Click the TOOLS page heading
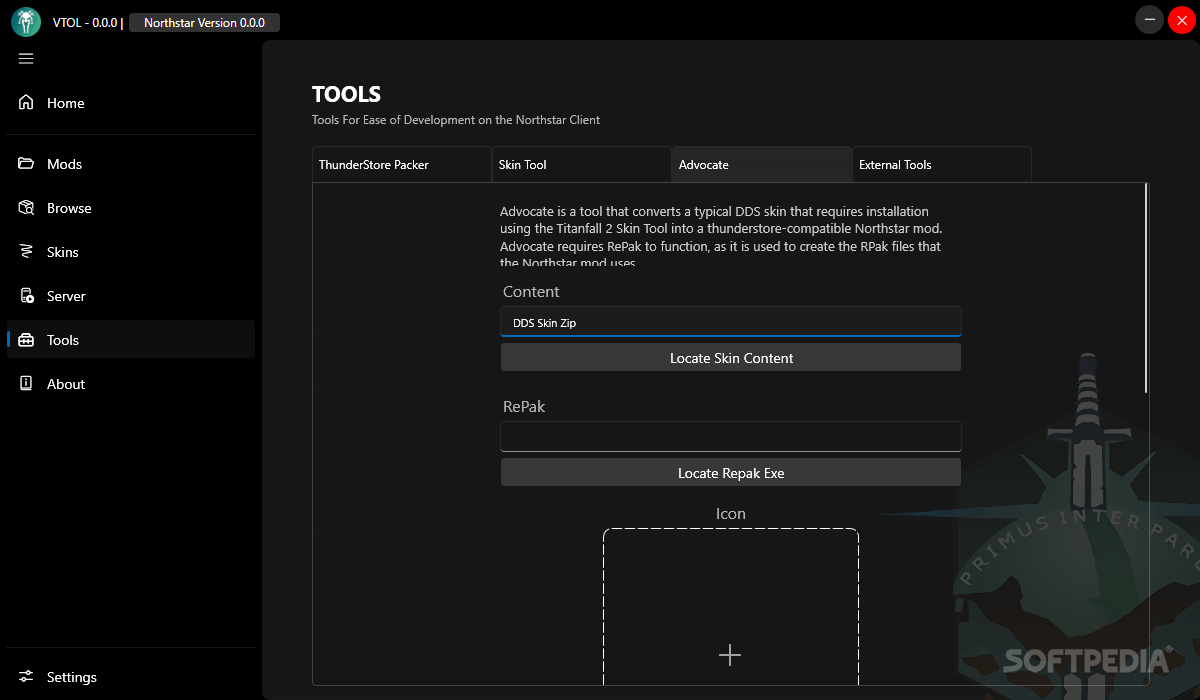 coord(346,95)
